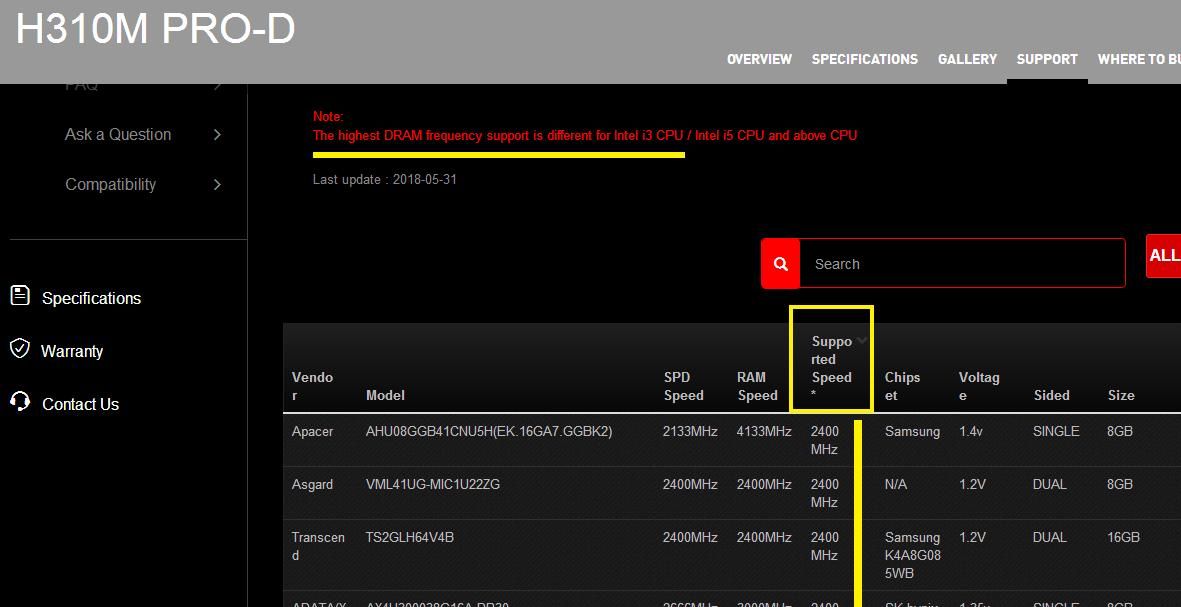
Task: Click the 16GB size in Transcend row
Action: pos(1123,537)
